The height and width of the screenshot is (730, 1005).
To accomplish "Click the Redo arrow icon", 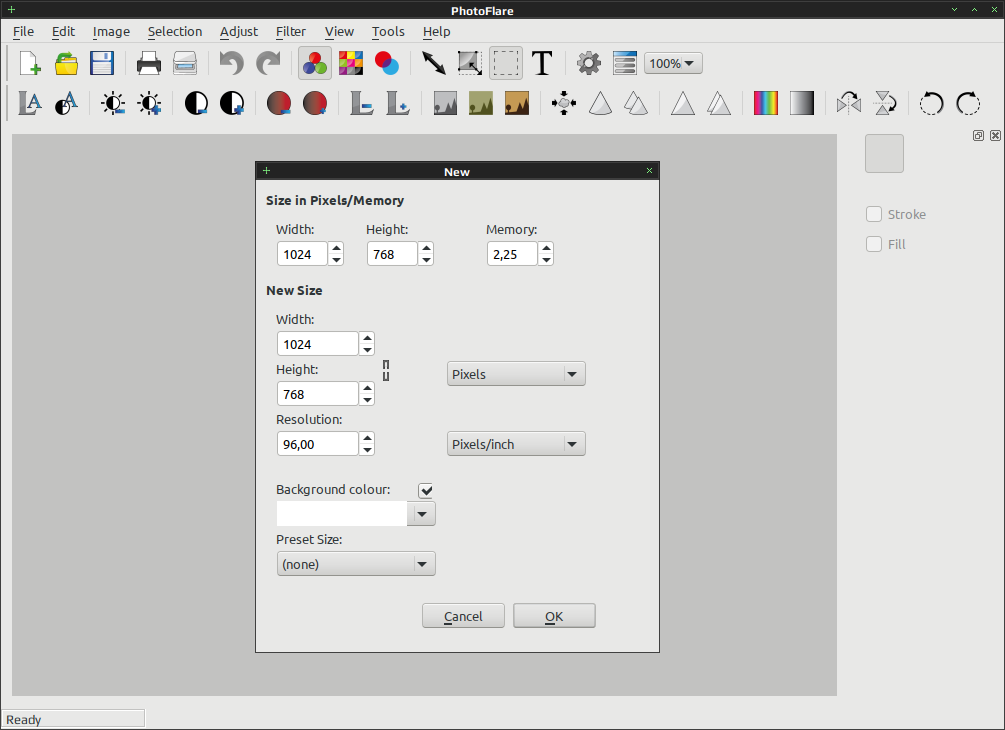I will (268, 63).
